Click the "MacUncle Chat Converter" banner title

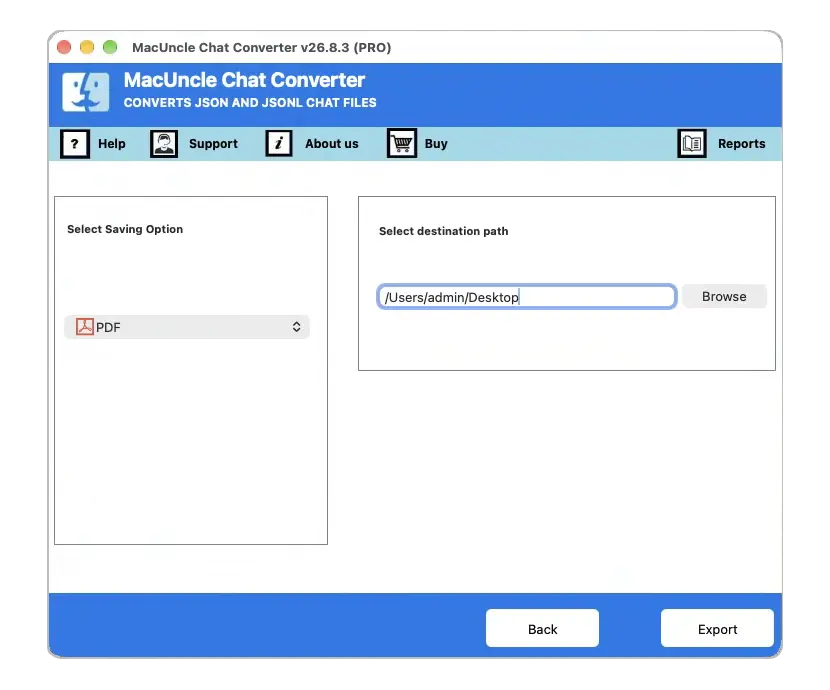tap(244, 80)
